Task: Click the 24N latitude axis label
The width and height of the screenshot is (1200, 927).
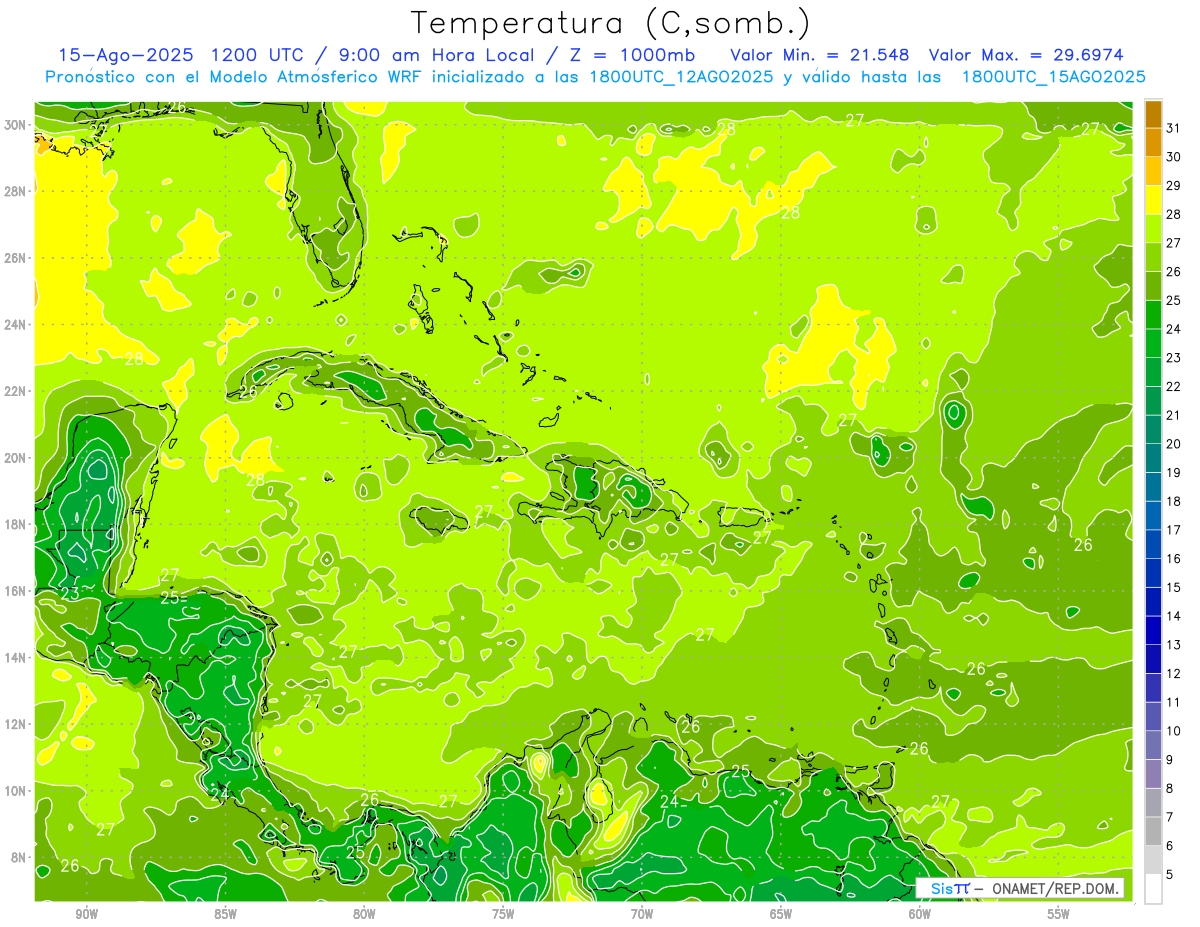Action: pyautogui.click(x=16, y=325)
